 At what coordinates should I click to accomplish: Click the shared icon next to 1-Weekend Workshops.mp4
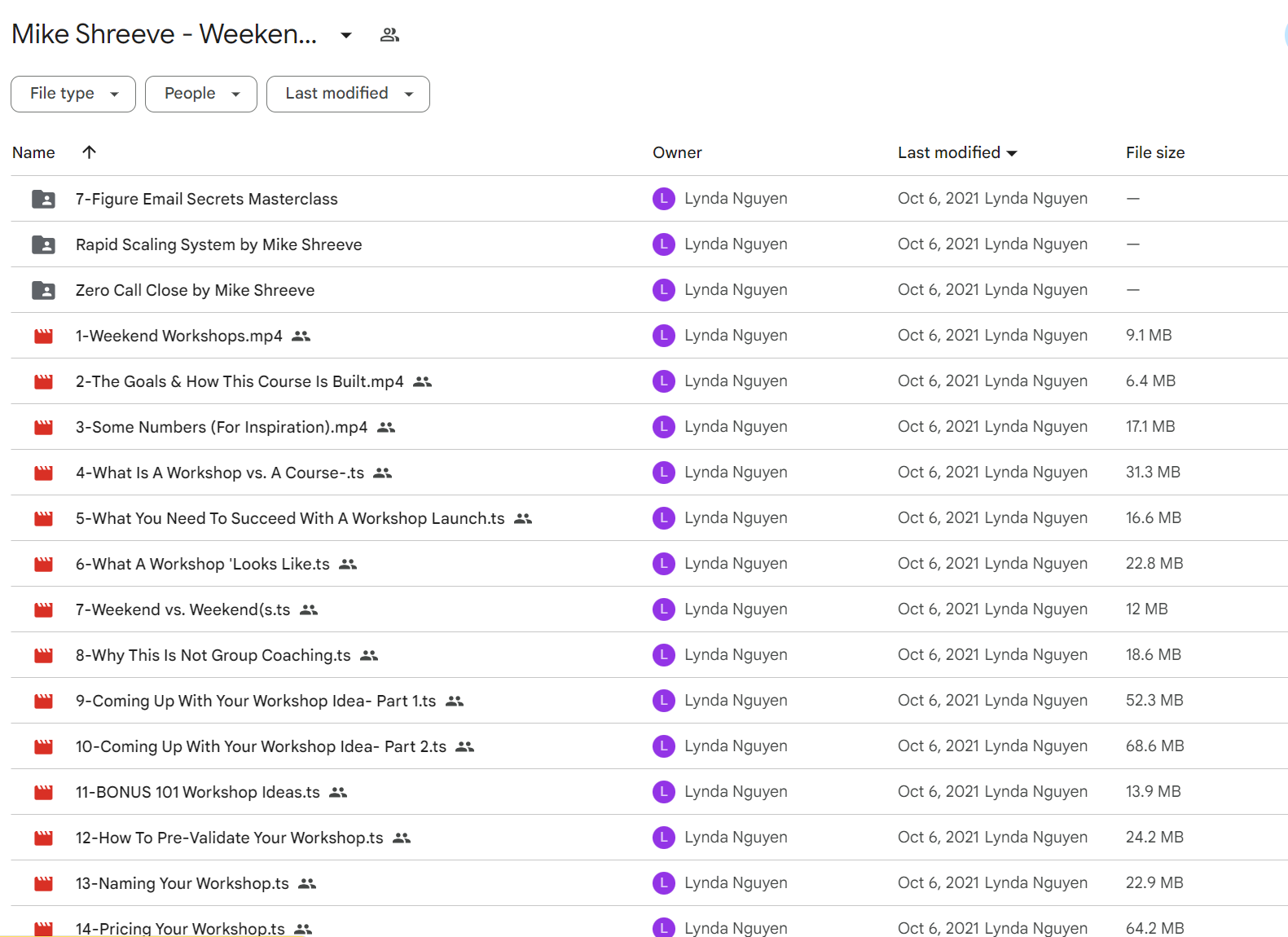click(301, 336)
